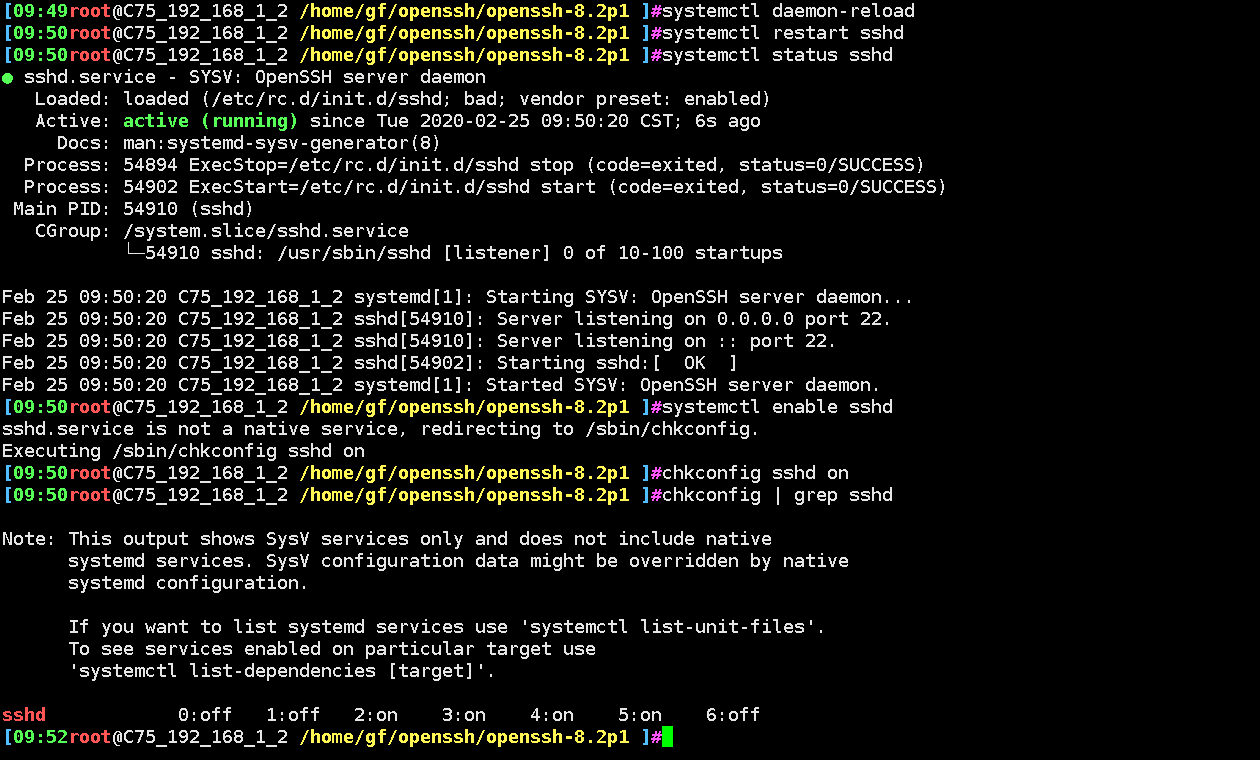Click the path in the 09:52 prompt line
The image size is (1260, 760).
(x=464, y=737)
